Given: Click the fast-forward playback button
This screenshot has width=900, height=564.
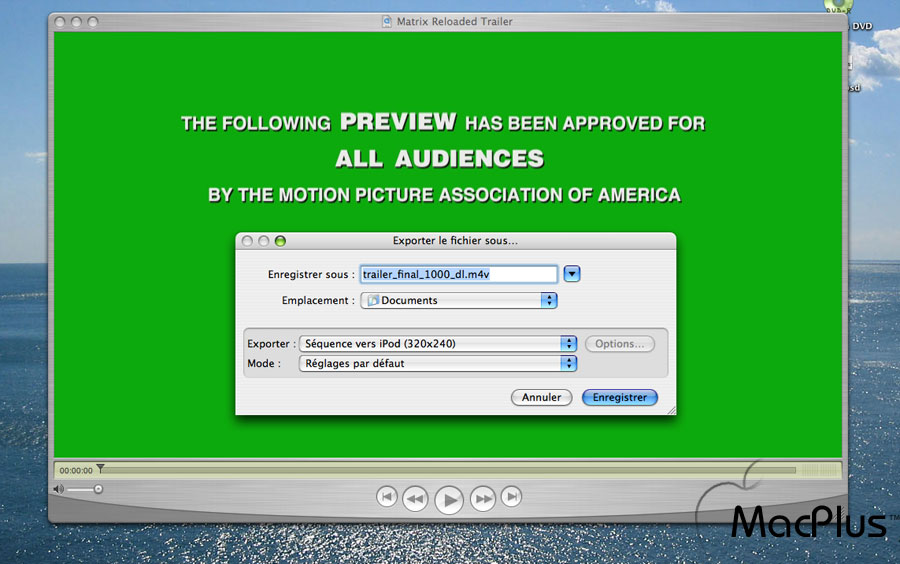Looking at the screenshot, I should click(483, 499).
